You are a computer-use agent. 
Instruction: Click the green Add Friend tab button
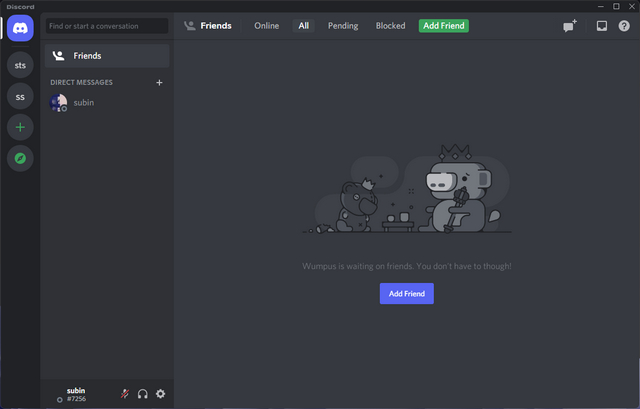pos(444,26)
